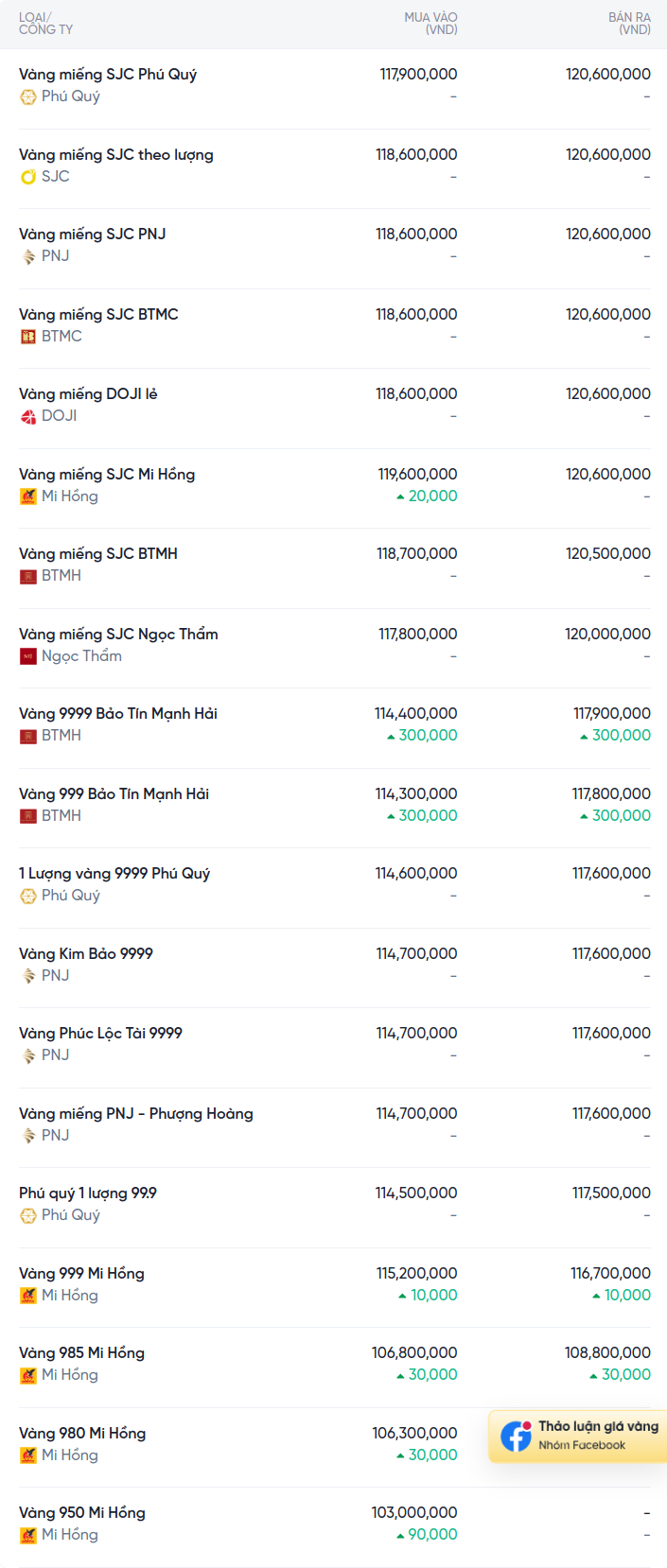The width and height of the screenshot is (667, 1568).
Task: Click Phú quý 1 lượng 99.9 title
Action: point(88,1193)
